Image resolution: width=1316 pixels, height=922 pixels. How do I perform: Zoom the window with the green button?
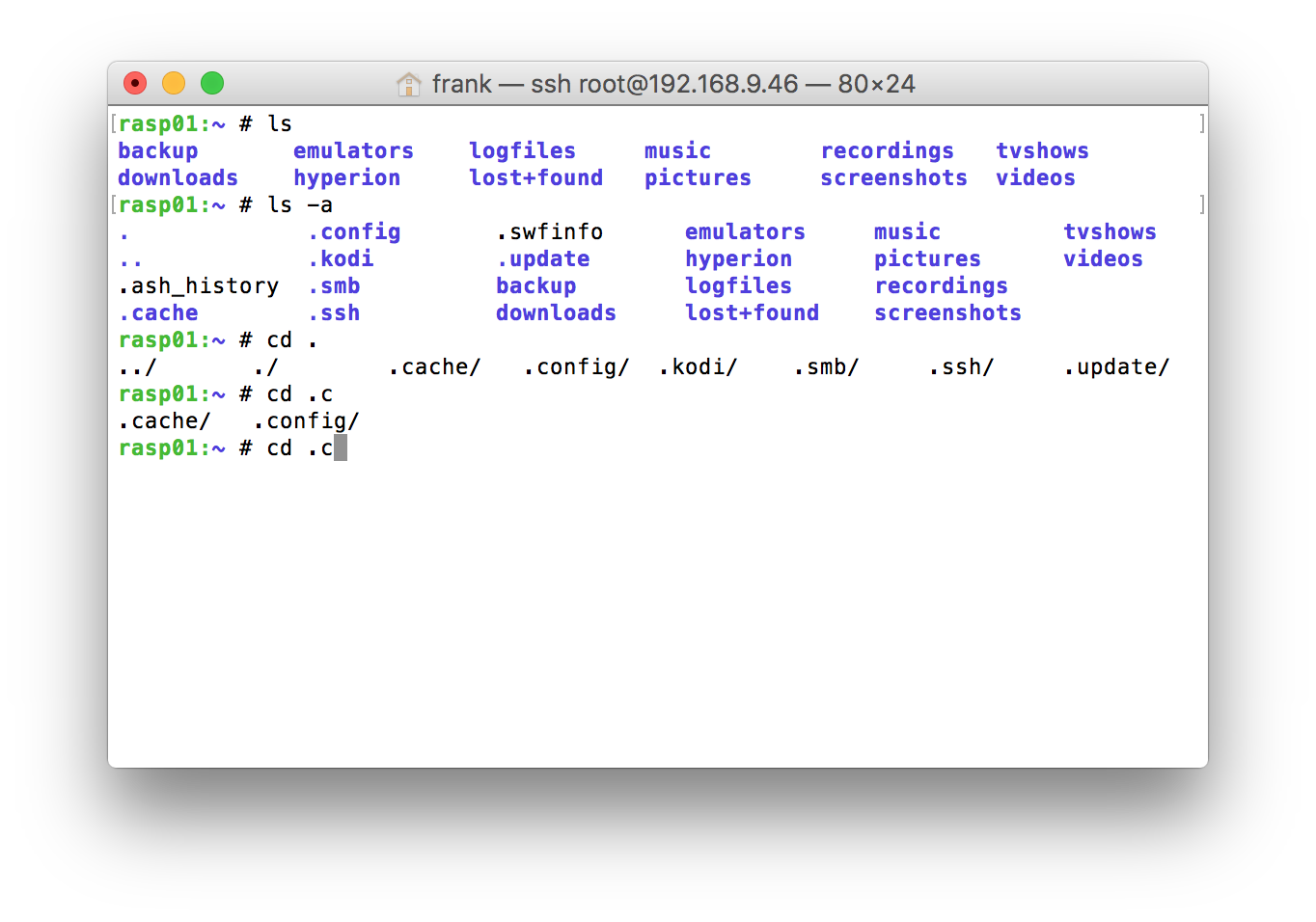(x=212, y=84)
